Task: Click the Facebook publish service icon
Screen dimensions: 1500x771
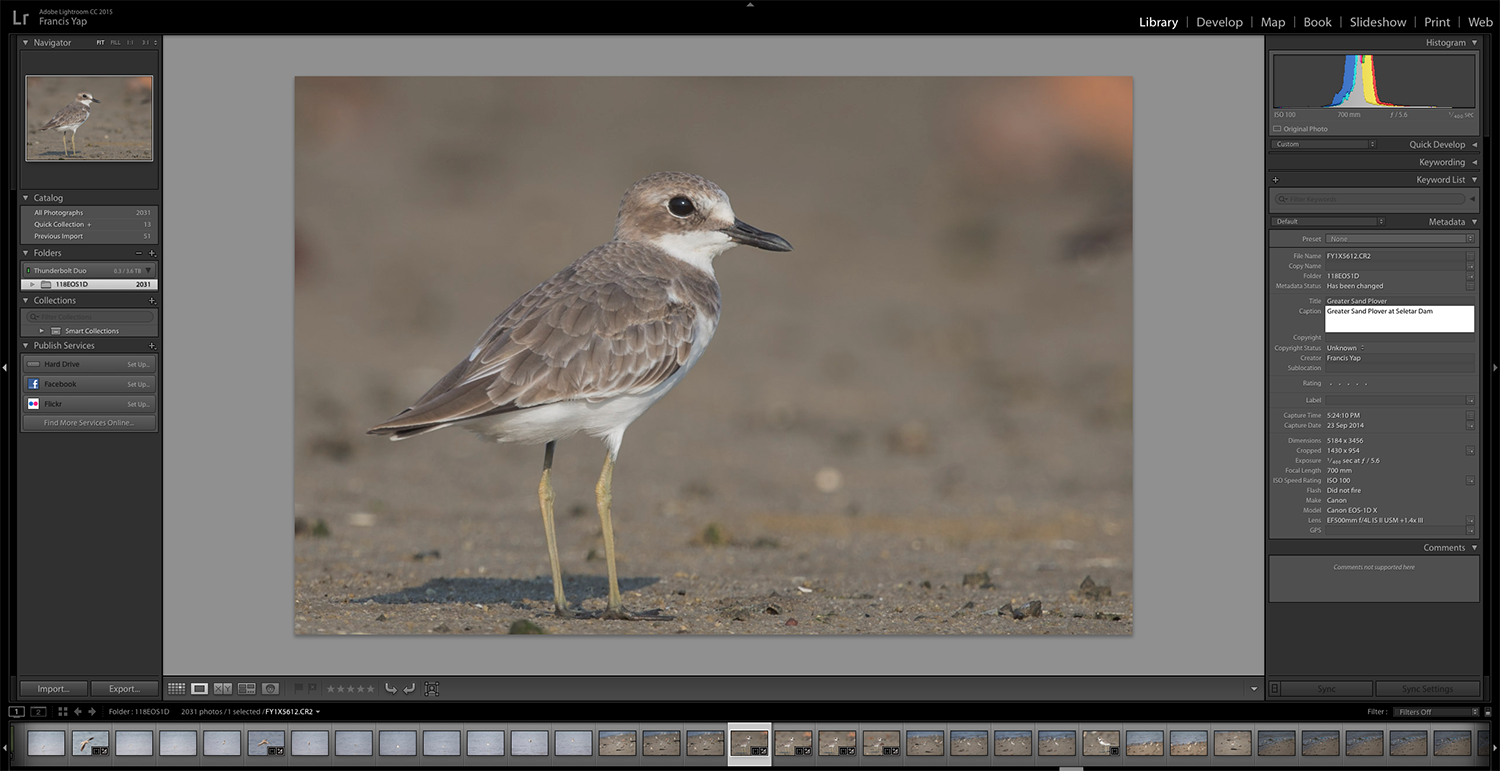Action: click(x=34, y=384)
